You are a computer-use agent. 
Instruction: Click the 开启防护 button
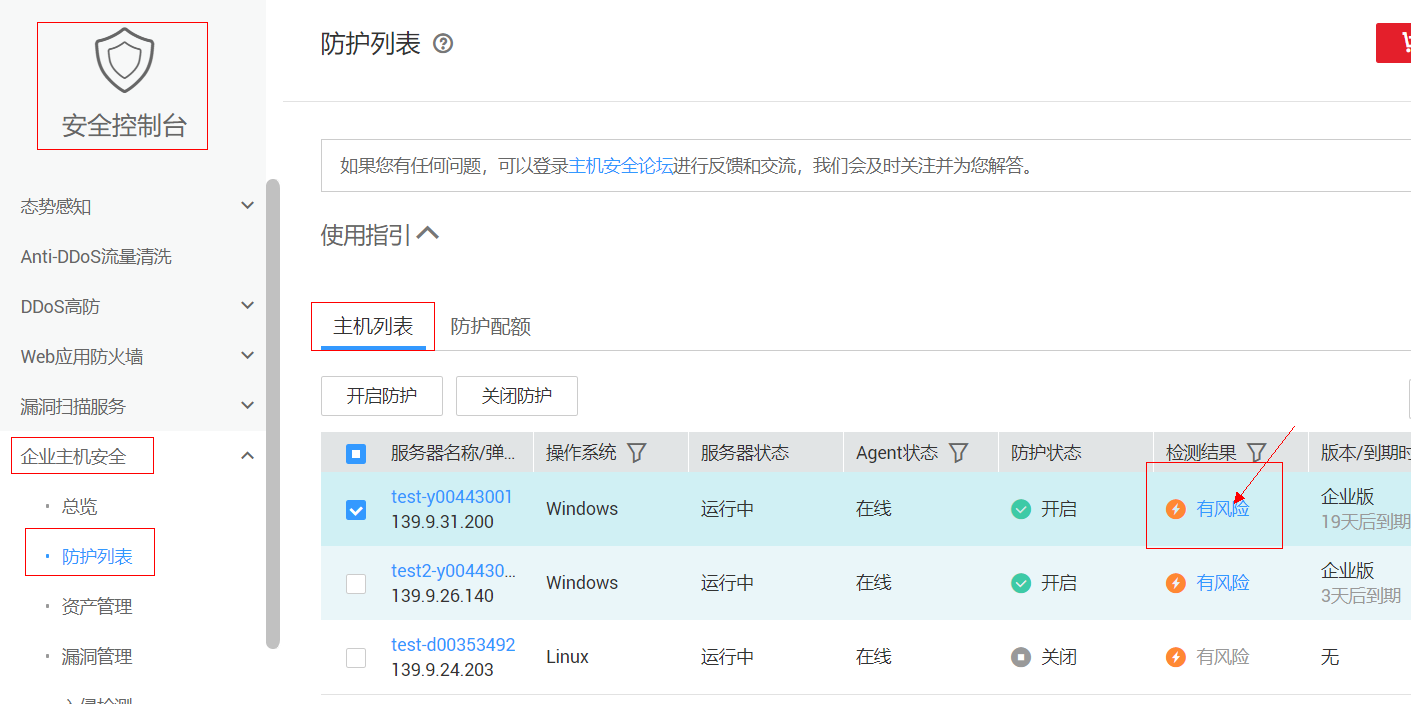pyautogui.click(x=381, y=396)
